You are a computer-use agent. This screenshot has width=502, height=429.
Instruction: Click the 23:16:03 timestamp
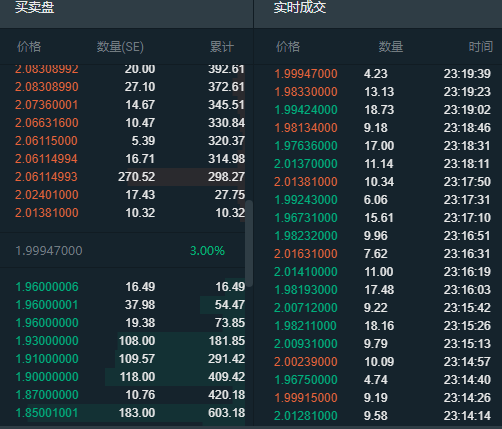point(467,290)
